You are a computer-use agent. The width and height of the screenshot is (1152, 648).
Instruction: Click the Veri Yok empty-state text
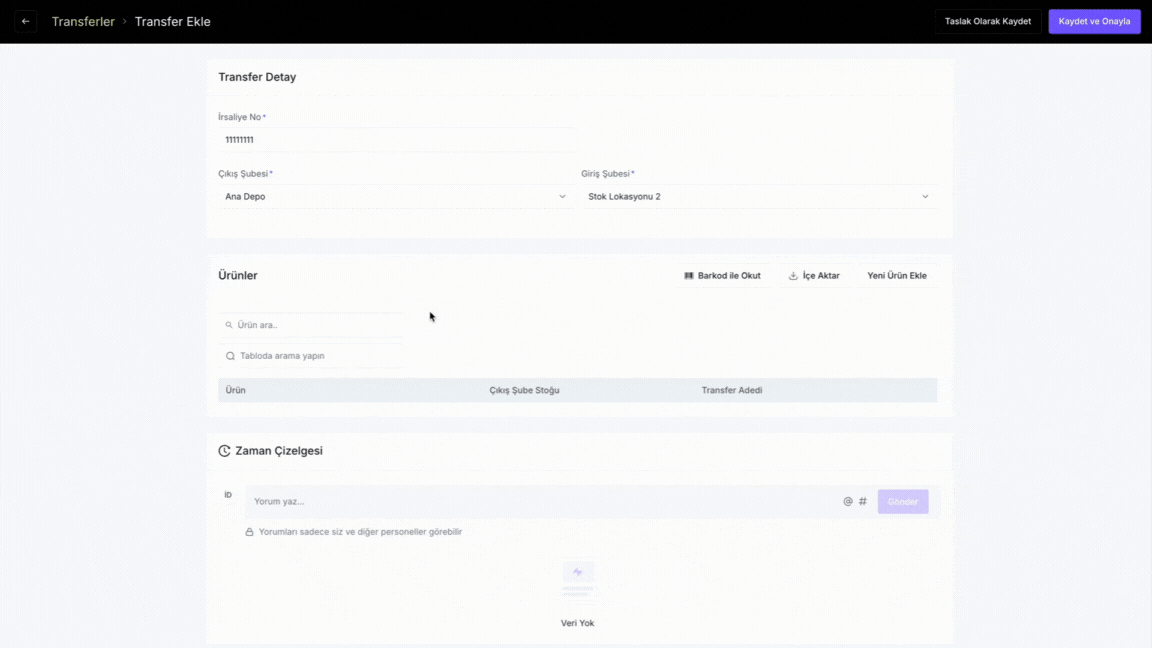tap(577, 623)
